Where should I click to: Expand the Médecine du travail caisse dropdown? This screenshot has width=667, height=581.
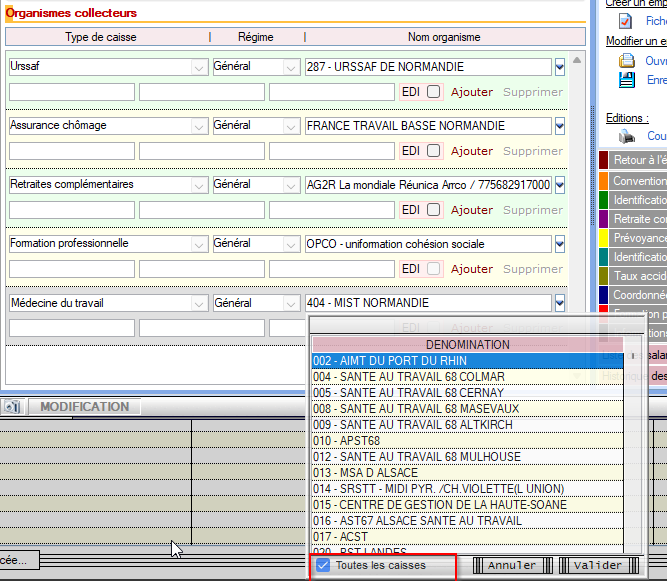click(x=198, y=303)
